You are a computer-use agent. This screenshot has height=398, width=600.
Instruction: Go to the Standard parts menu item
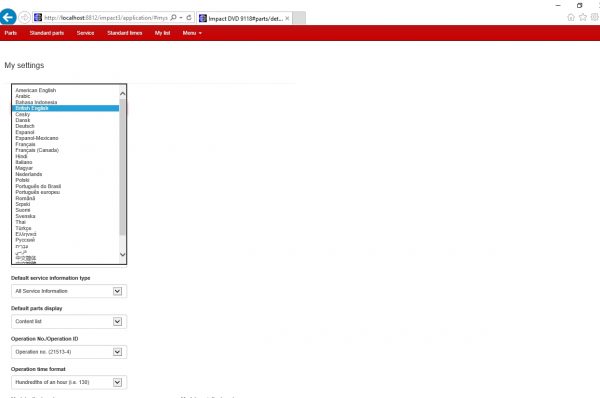click(47, 33)
